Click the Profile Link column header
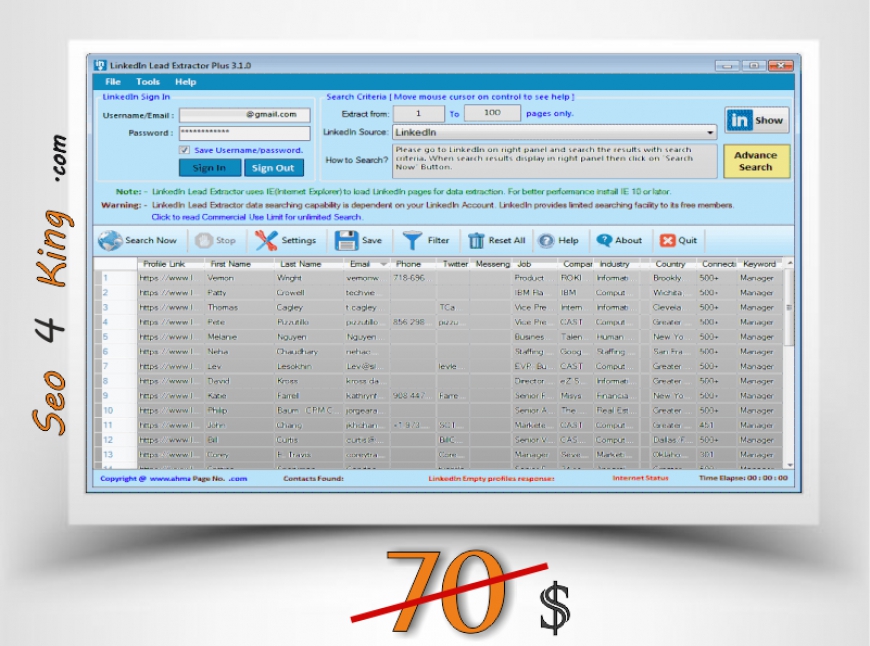 pos(164,264)
